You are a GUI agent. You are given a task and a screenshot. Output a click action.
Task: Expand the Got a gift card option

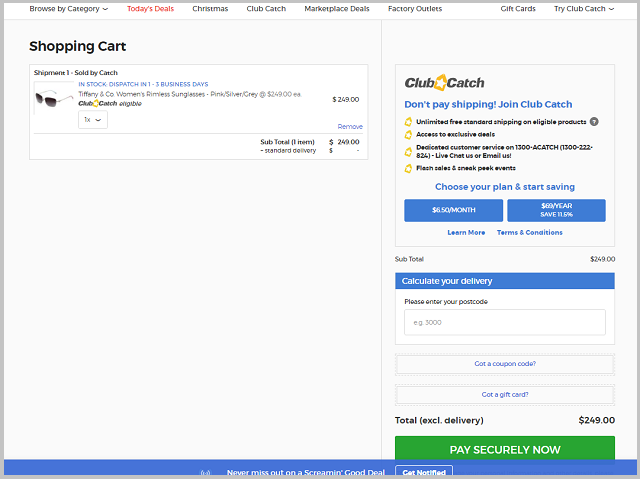pyautogui.click(x=505, y=395)
